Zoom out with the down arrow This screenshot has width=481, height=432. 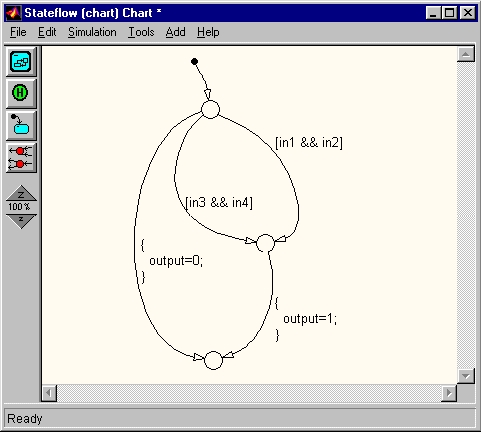(x=21, y=221)
